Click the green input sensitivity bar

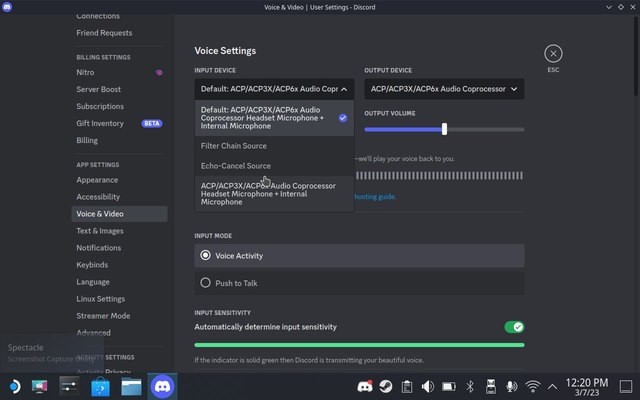(359, 345)
